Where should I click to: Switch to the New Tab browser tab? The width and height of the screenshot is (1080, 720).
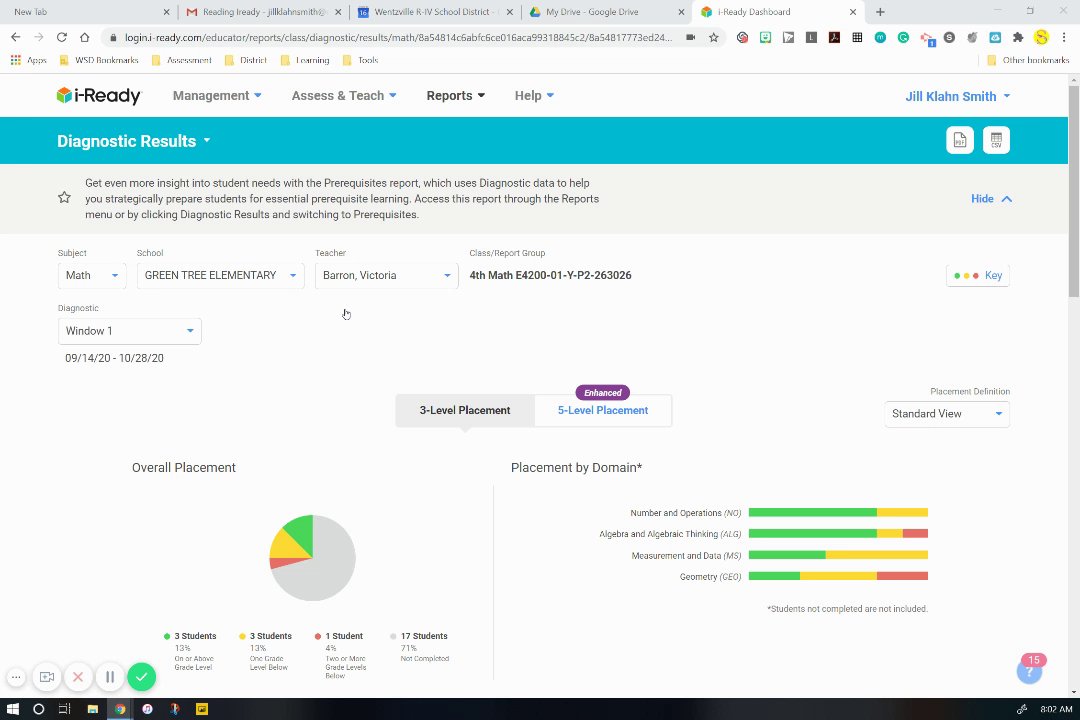click(x=90, y=12)
